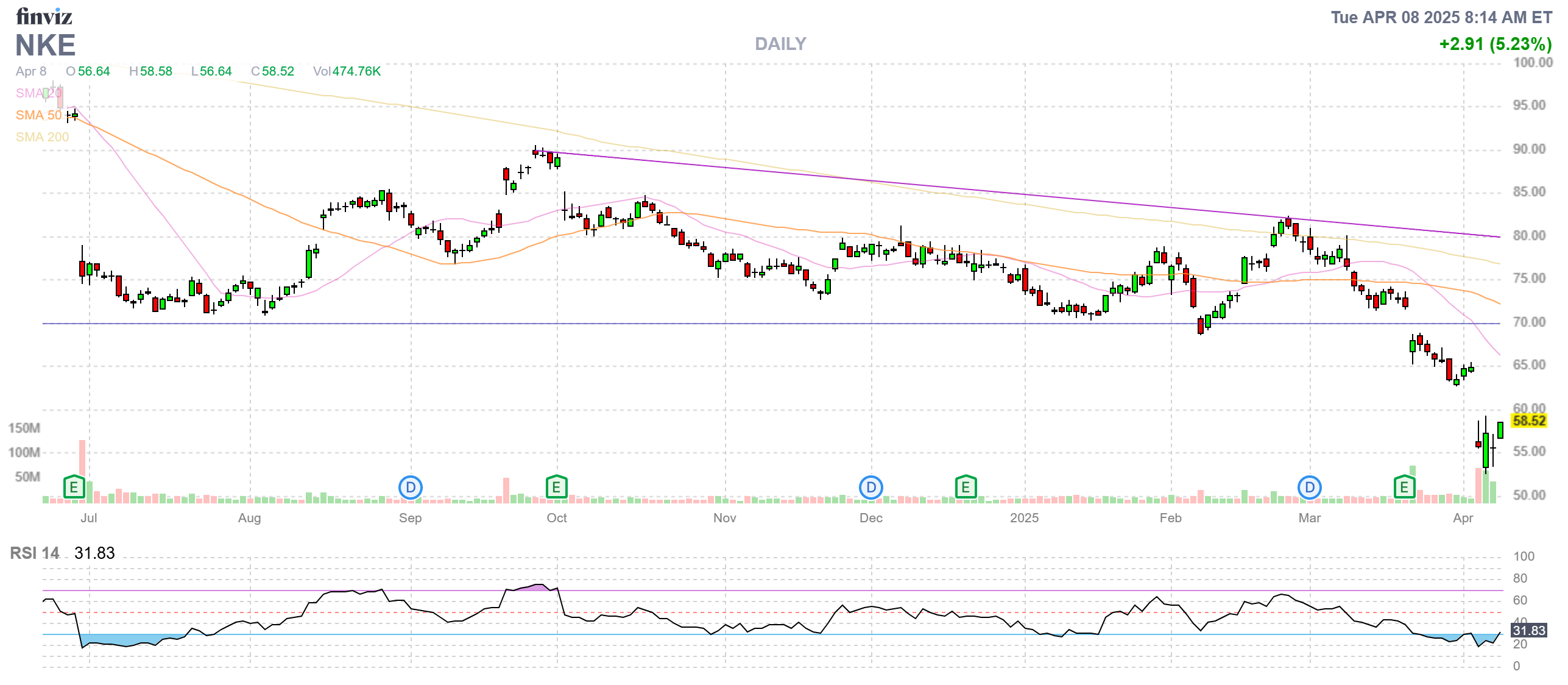The height and width of the screenshot is (685, 1568).
Task: Click the dividend marker at Sep
Action: click(410, 487)
